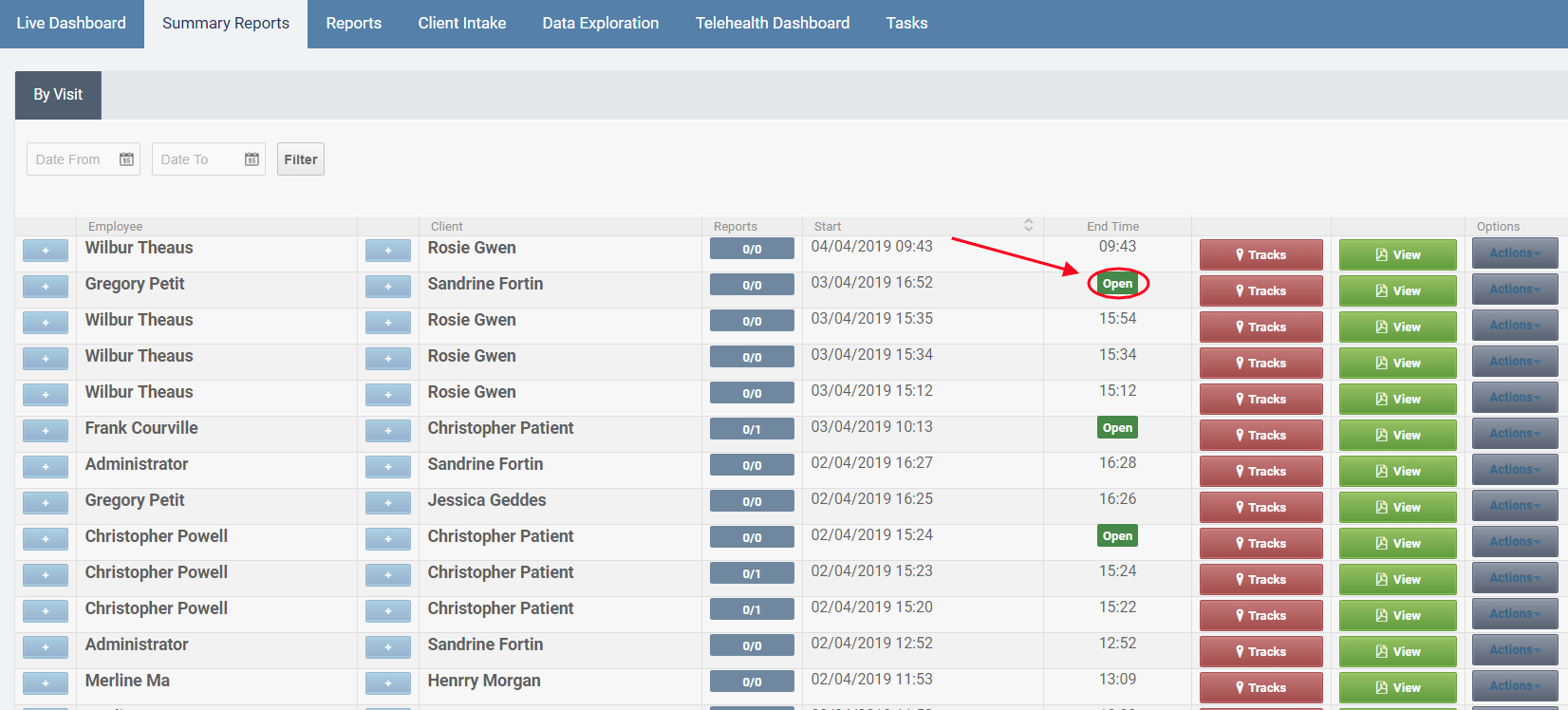Expand the plus button beside Henrry Morgan

pyautogui.click(x=388, y=682)
